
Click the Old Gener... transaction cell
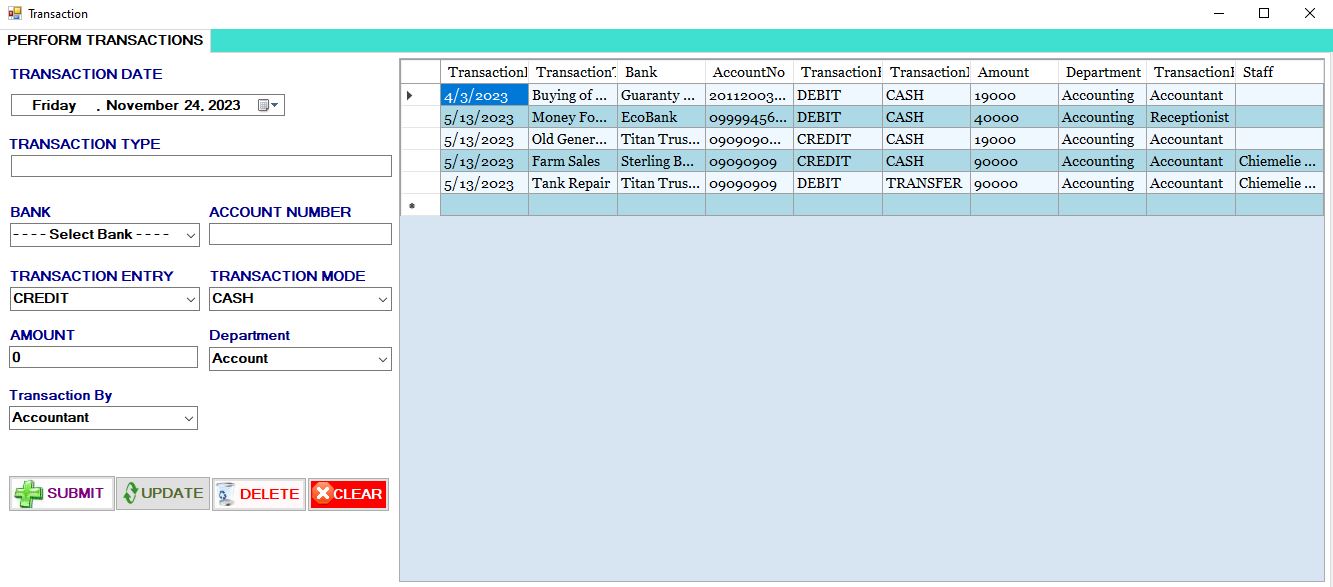[573, 139]
